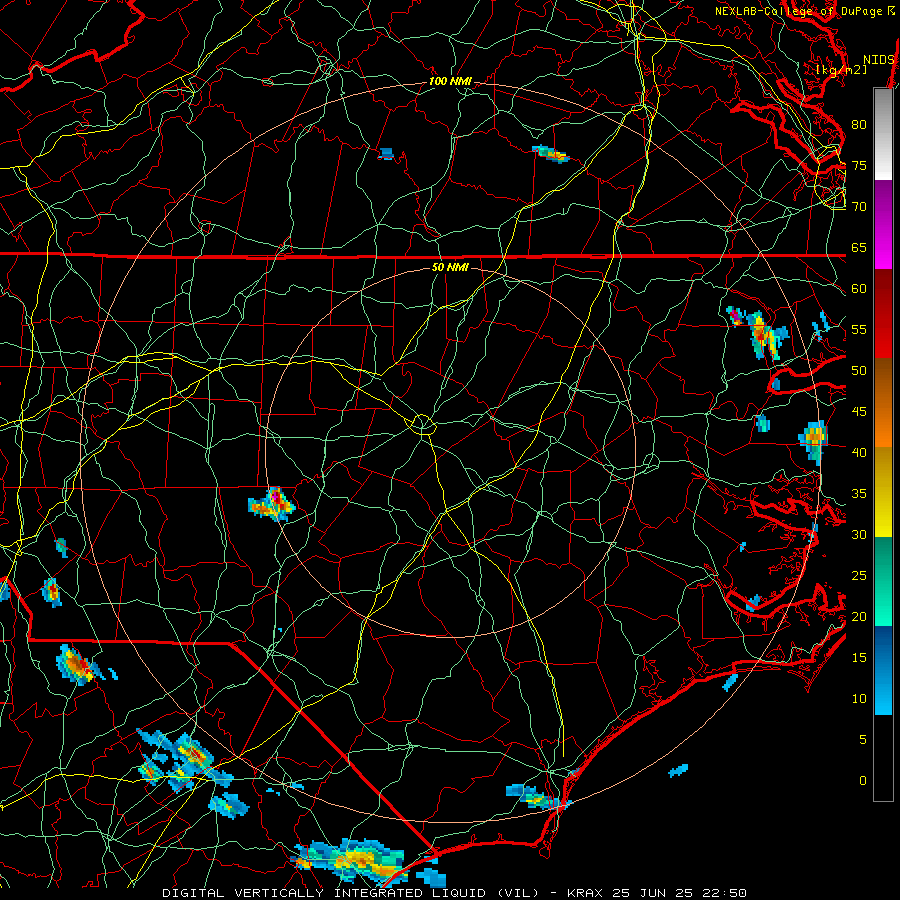Click the "[kg/m2]" units label
The width and height of the screenshot is (900, 900).
(x=841, y=70)
